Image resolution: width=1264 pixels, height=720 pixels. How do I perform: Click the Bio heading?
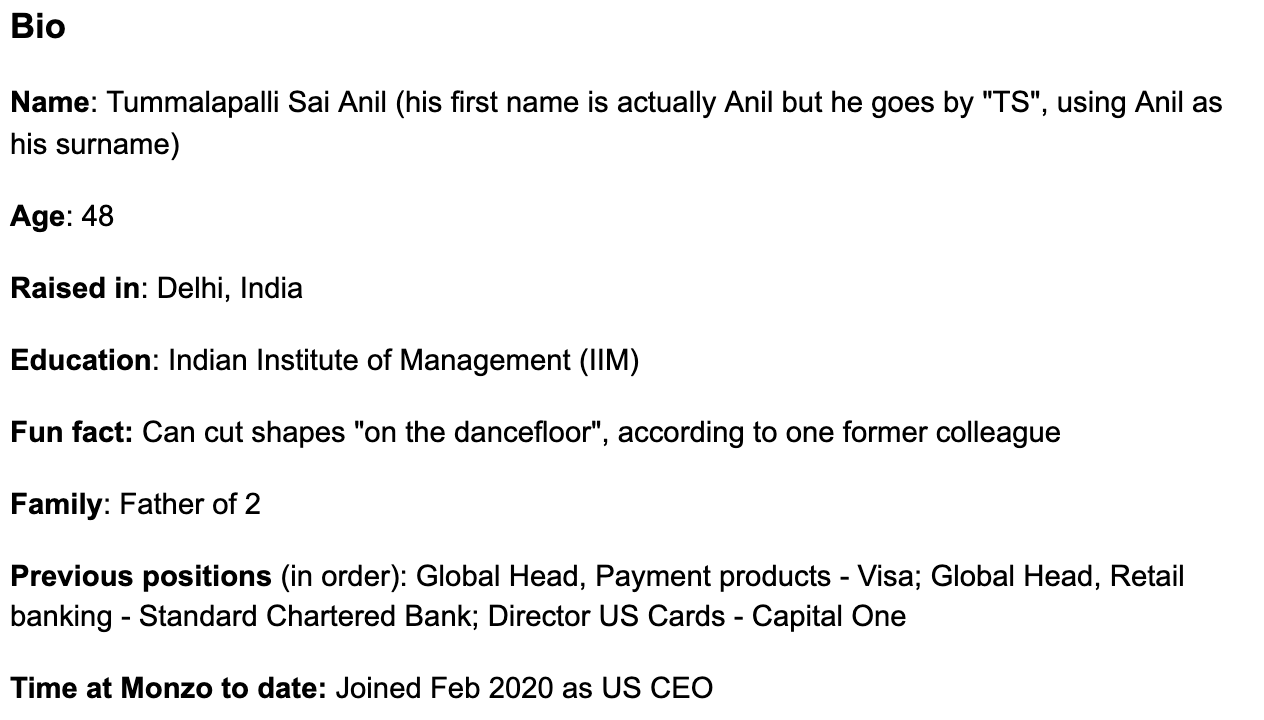click(38, 26)
